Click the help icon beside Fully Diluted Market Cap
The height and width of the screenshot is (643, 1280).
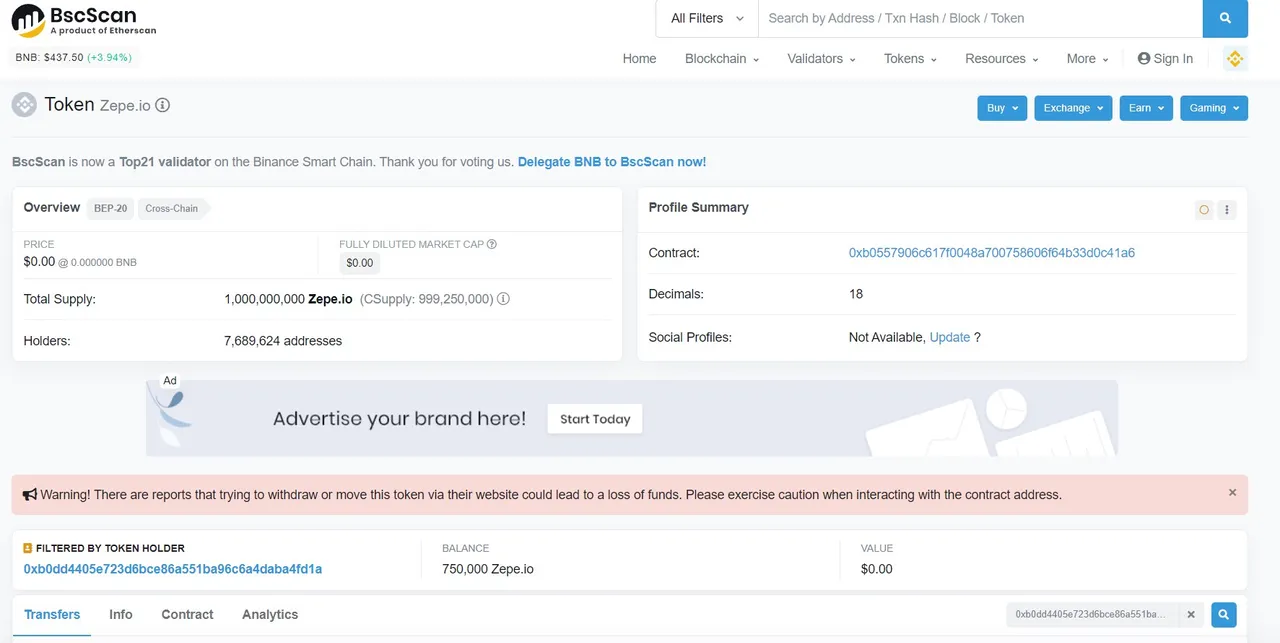[492, 244]
